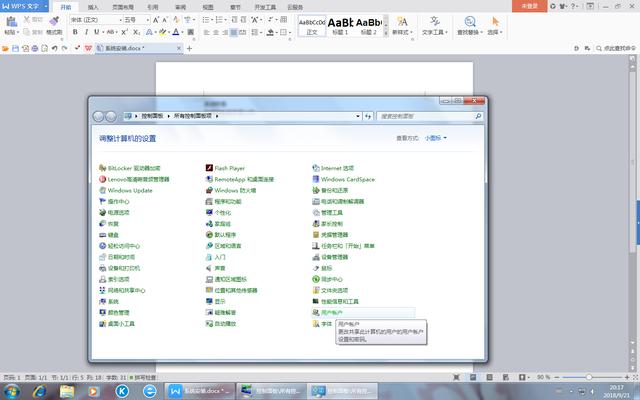Toggle subscript in WPS ribbon

click(137, 32)
